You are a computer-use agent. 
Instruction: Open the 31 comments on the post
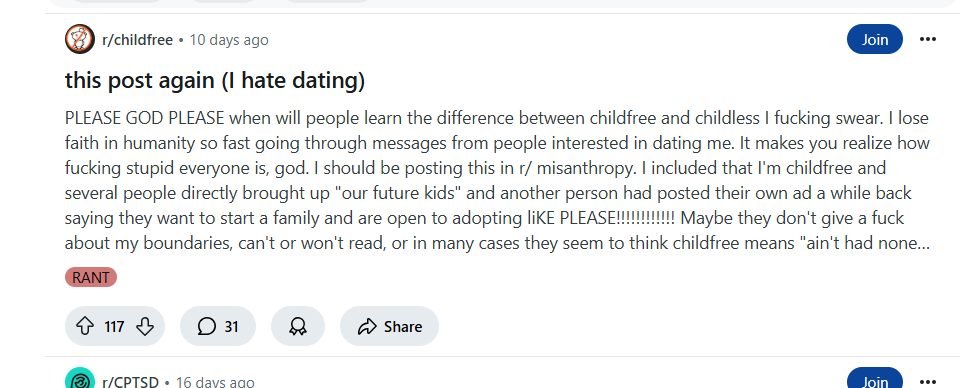(x=218, y=326)
